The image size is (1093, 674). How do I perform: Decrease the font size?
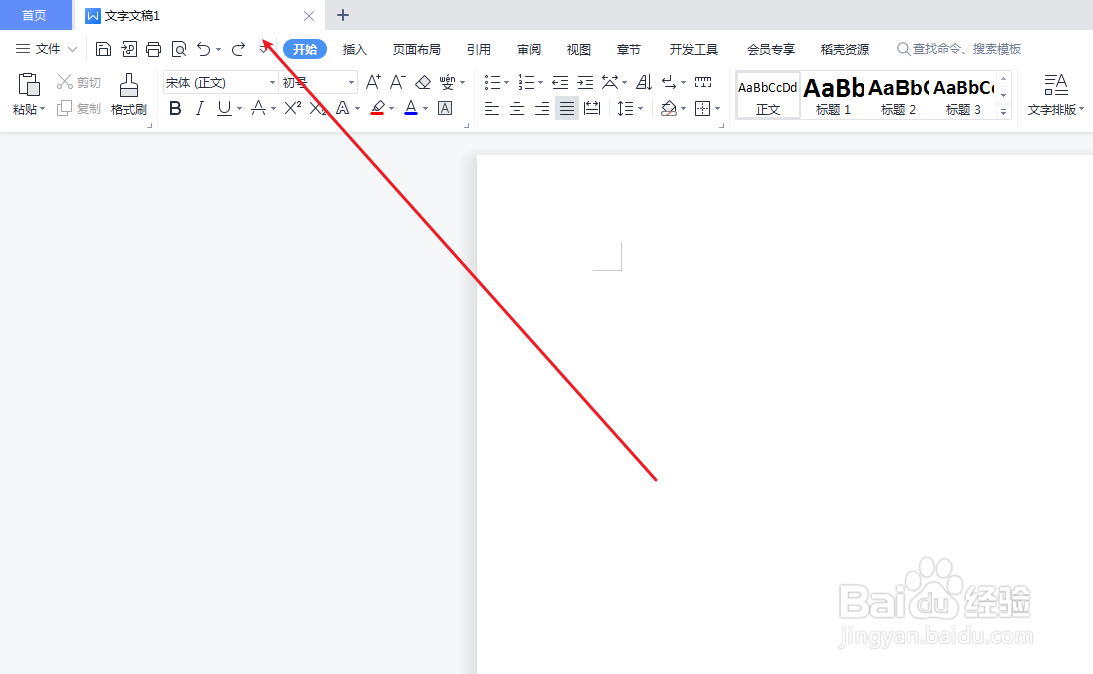click(x=397, y=82)
